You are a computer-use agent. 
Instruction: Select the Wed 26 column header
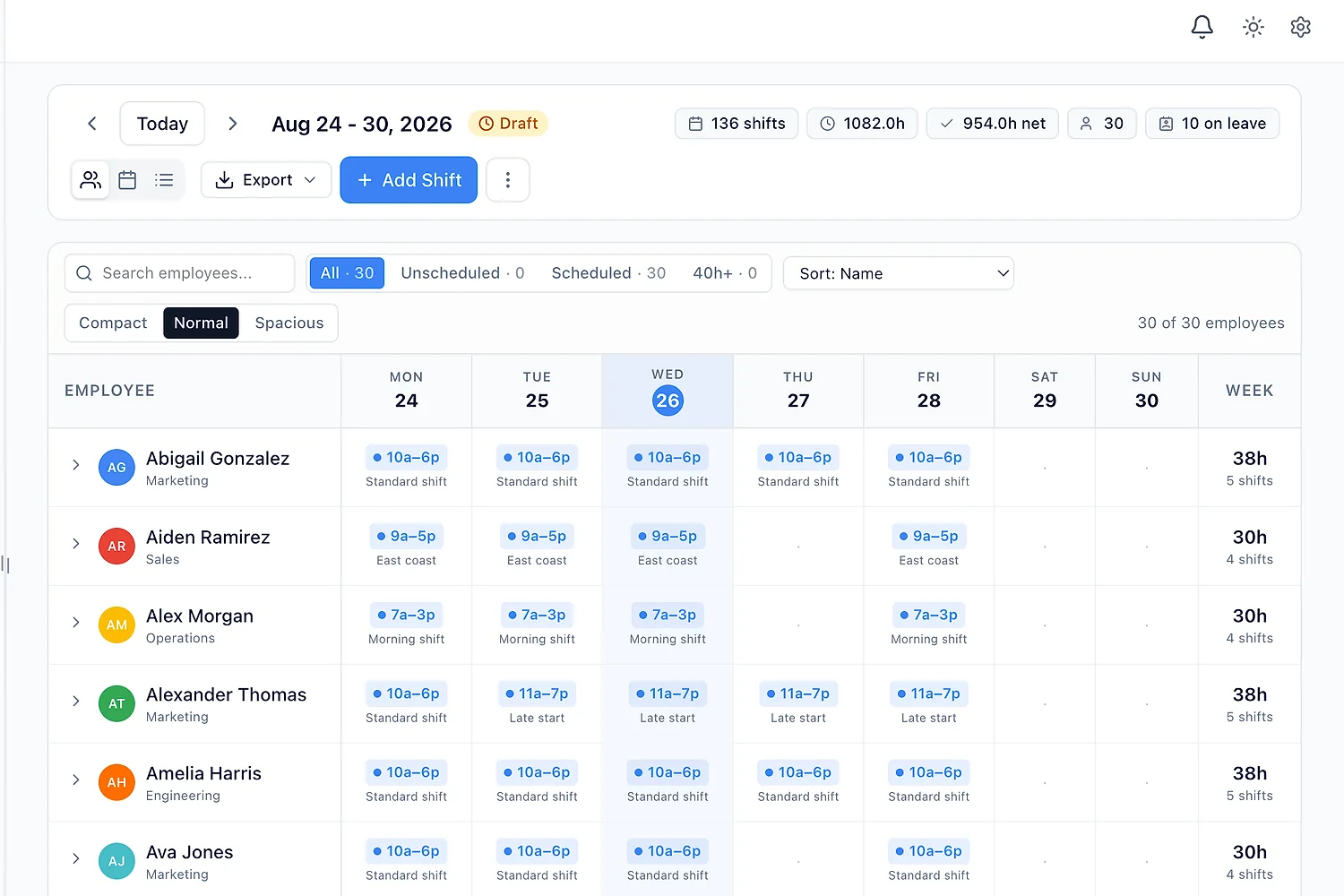click(x=668, y=392)
